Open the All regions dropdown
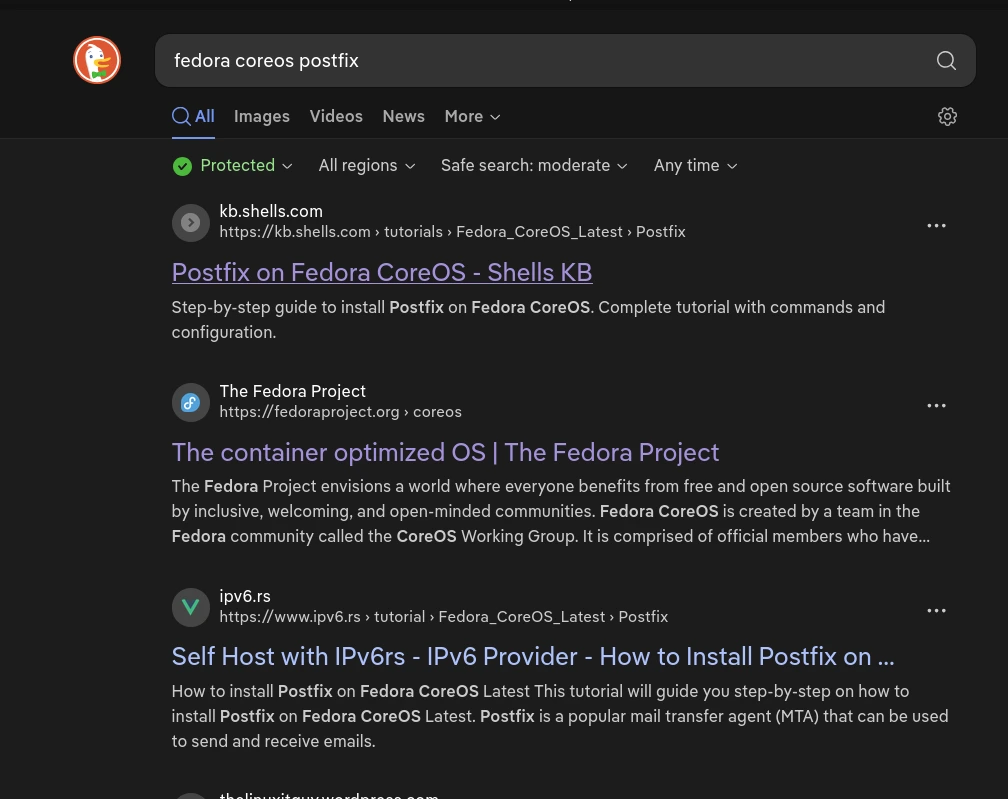1008x799 pixels. (366, 166)
